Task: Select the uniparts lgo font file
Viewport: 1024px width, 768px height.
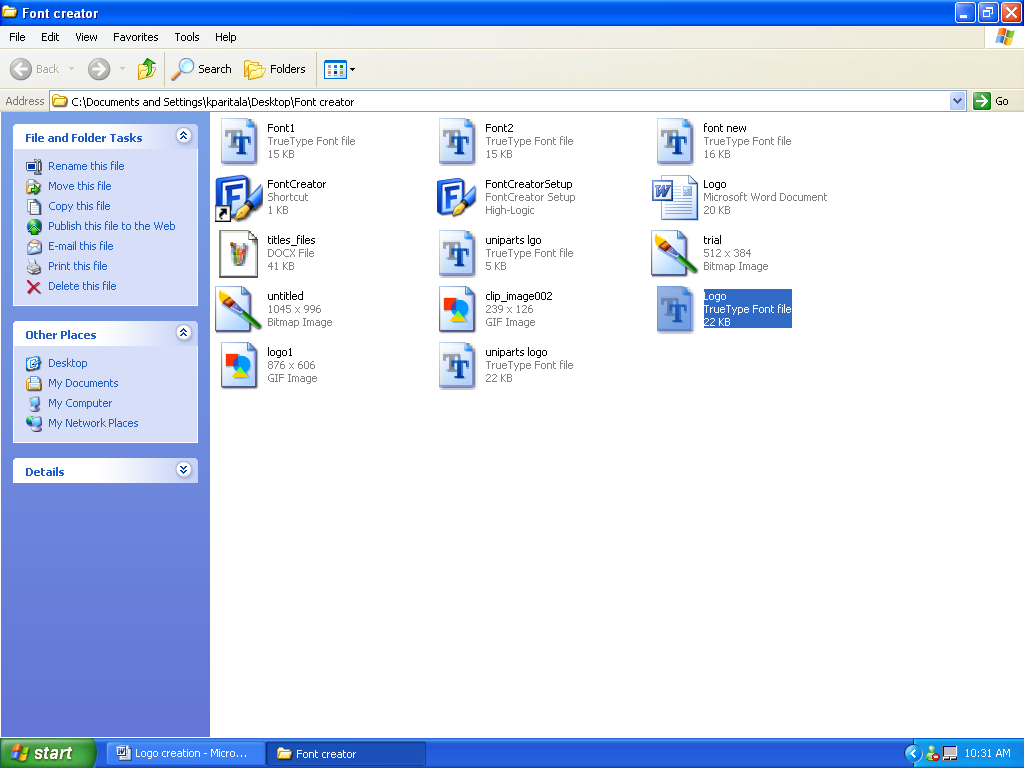Action: (x=457, y=253)
